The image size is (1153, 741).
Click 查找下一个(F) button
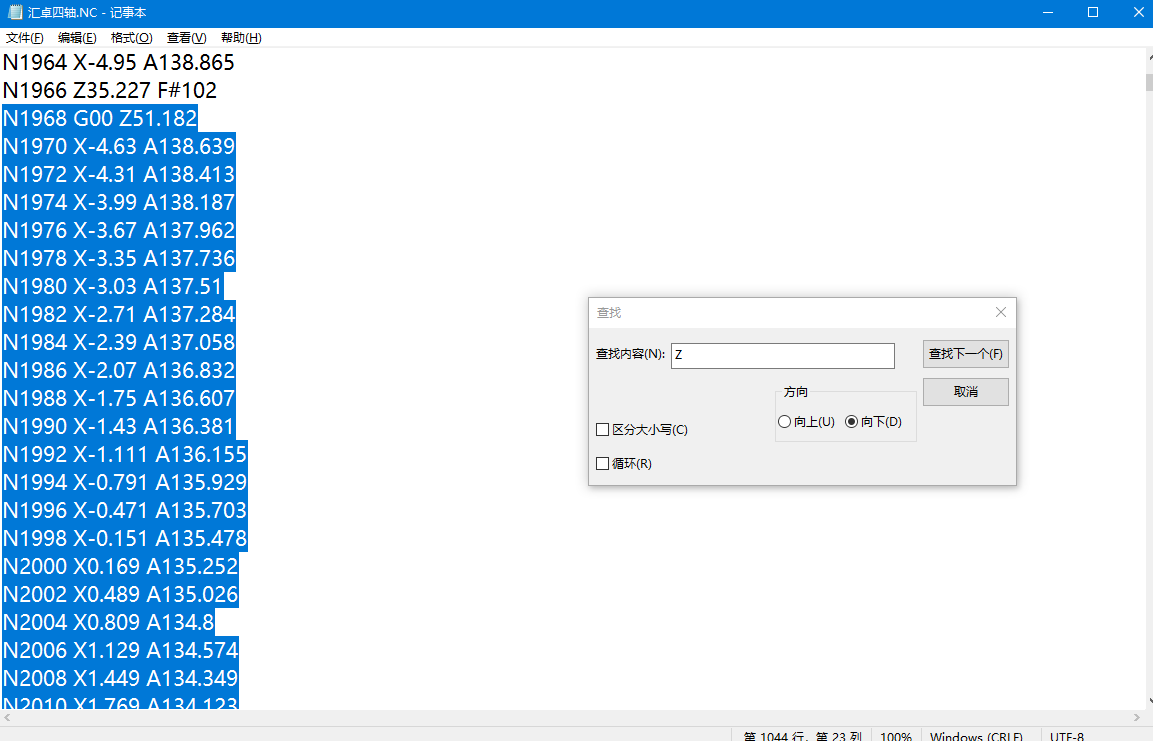click(x=965, y=354)
